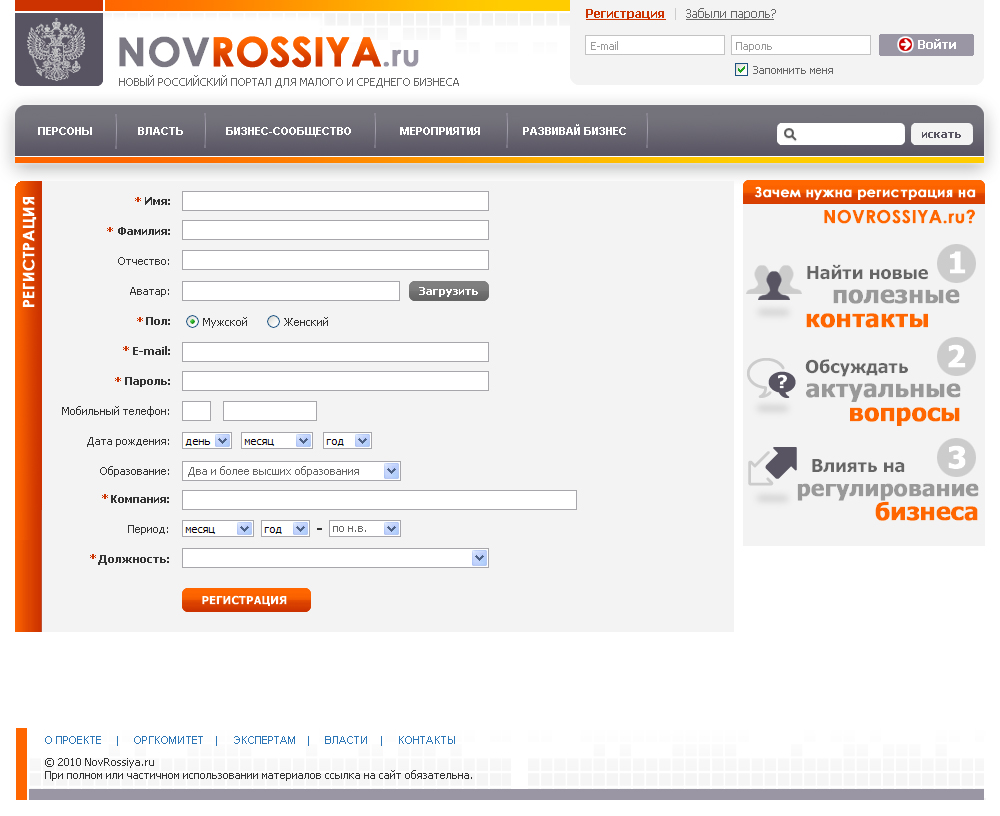Open the 'ВЛАСТЬ' menu item
Image resolution: width=1000 pixels, height=816 pixels.
coord(160,131)
